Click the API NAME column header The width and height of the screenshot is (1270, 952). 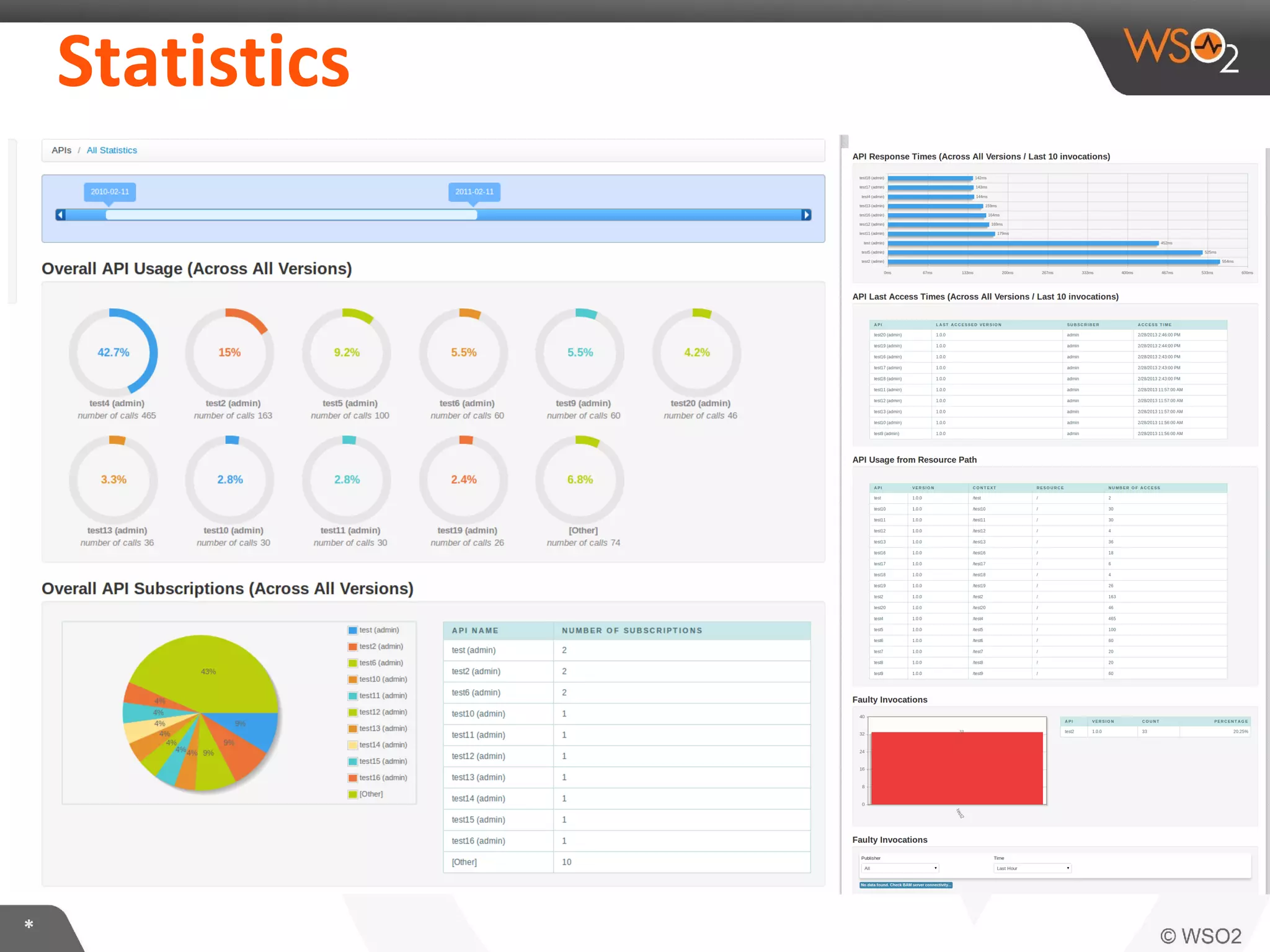475,630
